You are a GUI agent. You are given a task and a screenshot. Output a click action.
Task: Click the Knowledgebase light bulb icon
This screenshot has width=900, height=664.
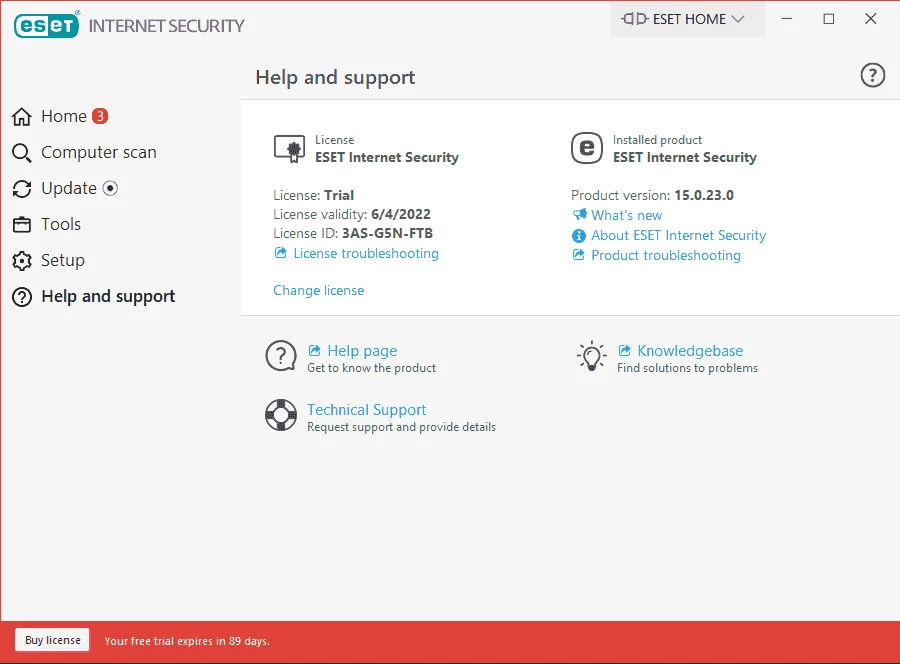591,356
